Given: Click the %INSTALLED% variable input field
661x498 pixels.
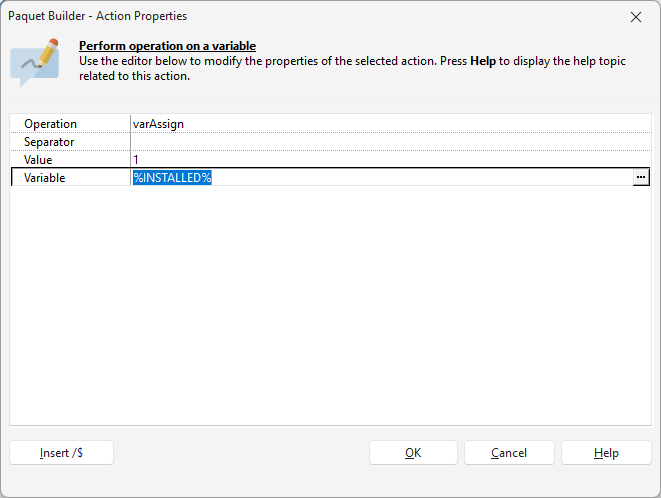Looking at the screenshot, I should pyautogui.click(x=382, y=178).
